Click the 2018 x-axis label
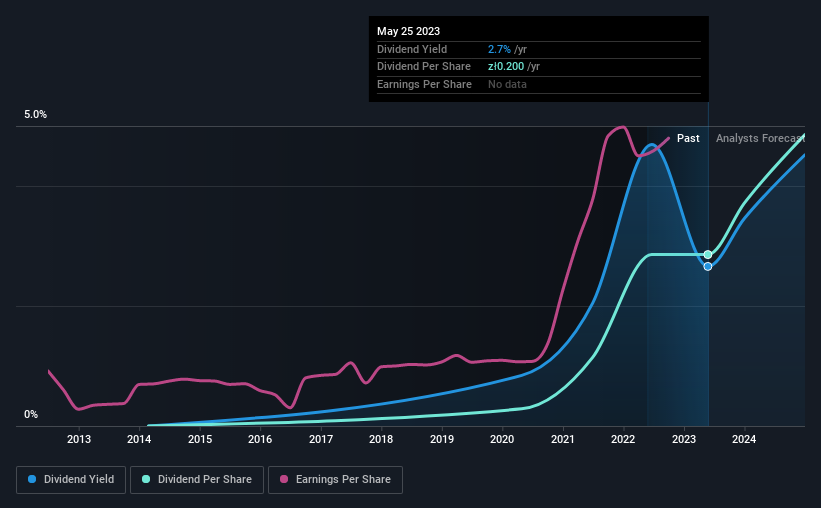The width and height of the screenshot is (821, 508). (381, 439)
